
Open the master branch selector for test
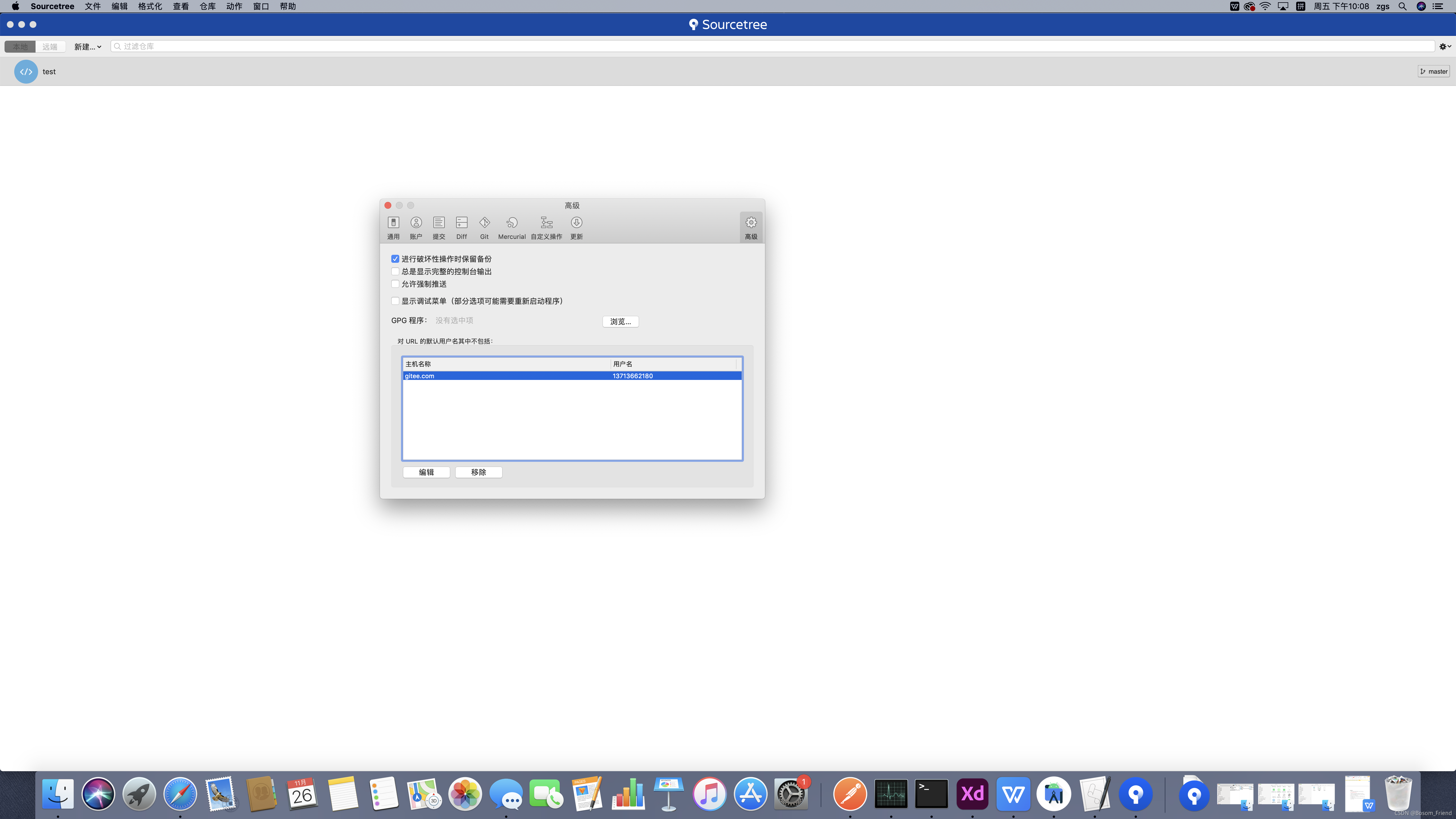[1433, 71]
